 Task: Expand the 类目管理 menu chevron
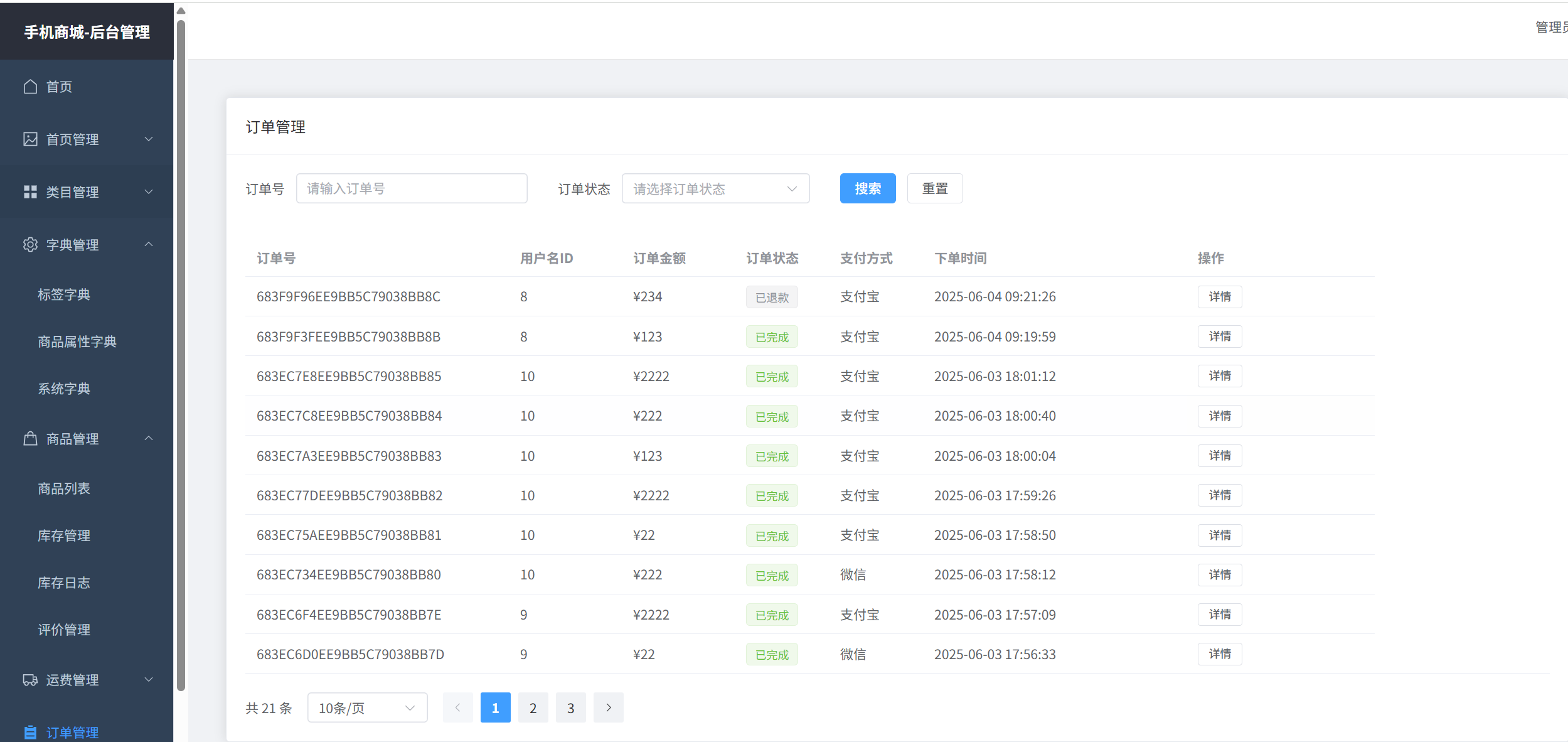click(x=149, y=191)
